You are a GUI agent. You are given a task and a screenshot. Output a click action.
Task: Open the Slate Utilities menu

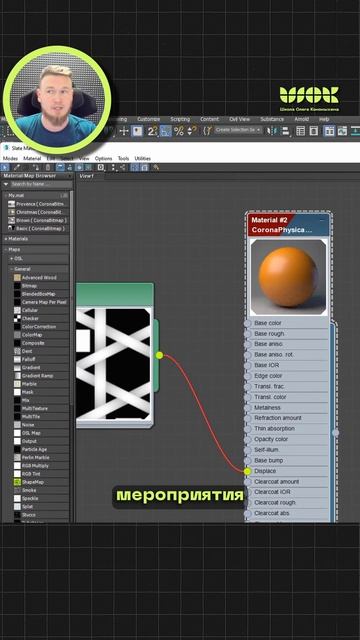click(x=142, y=158)
